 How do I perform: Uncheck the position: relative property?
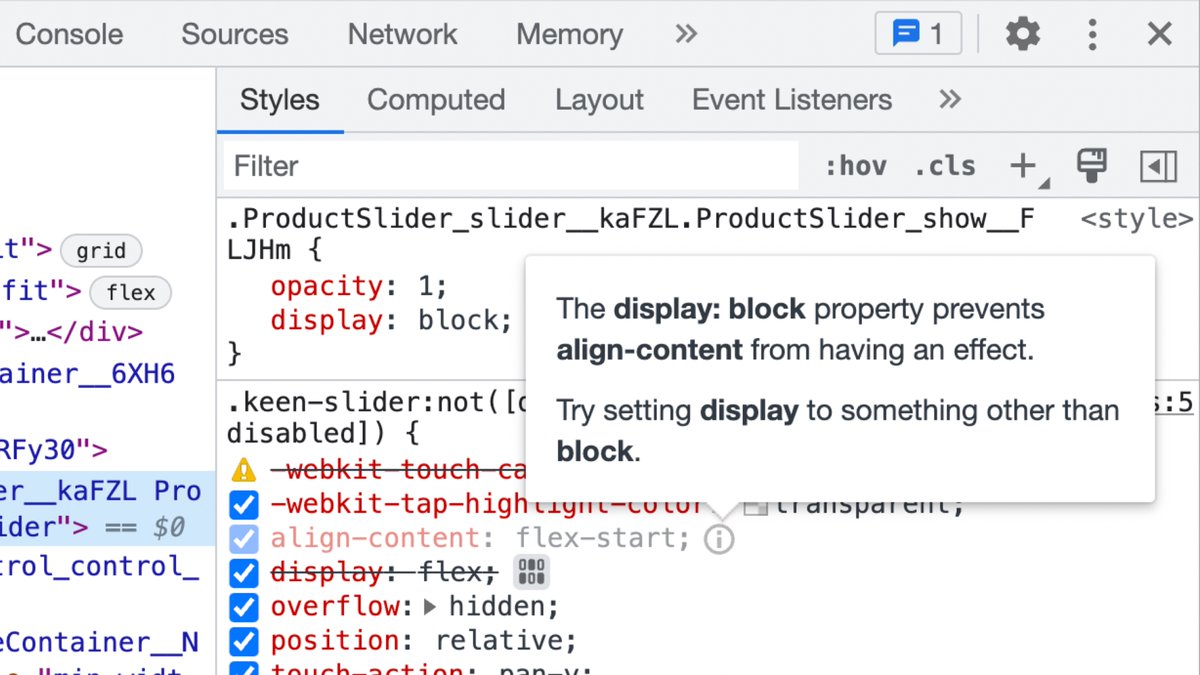243,641
